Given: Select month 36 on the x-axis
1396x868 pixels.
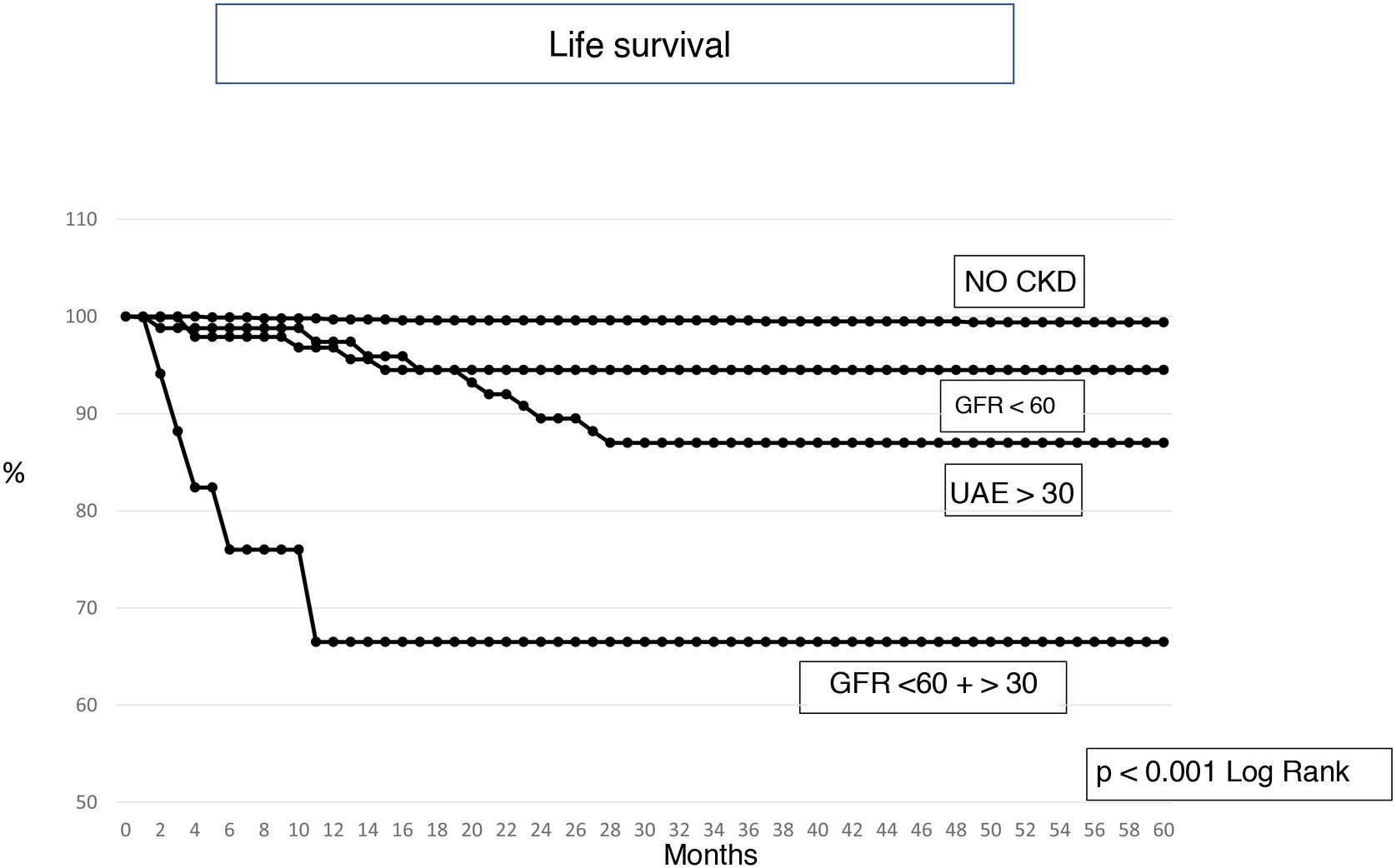Looking at the screenshot, I should point(748,830).
